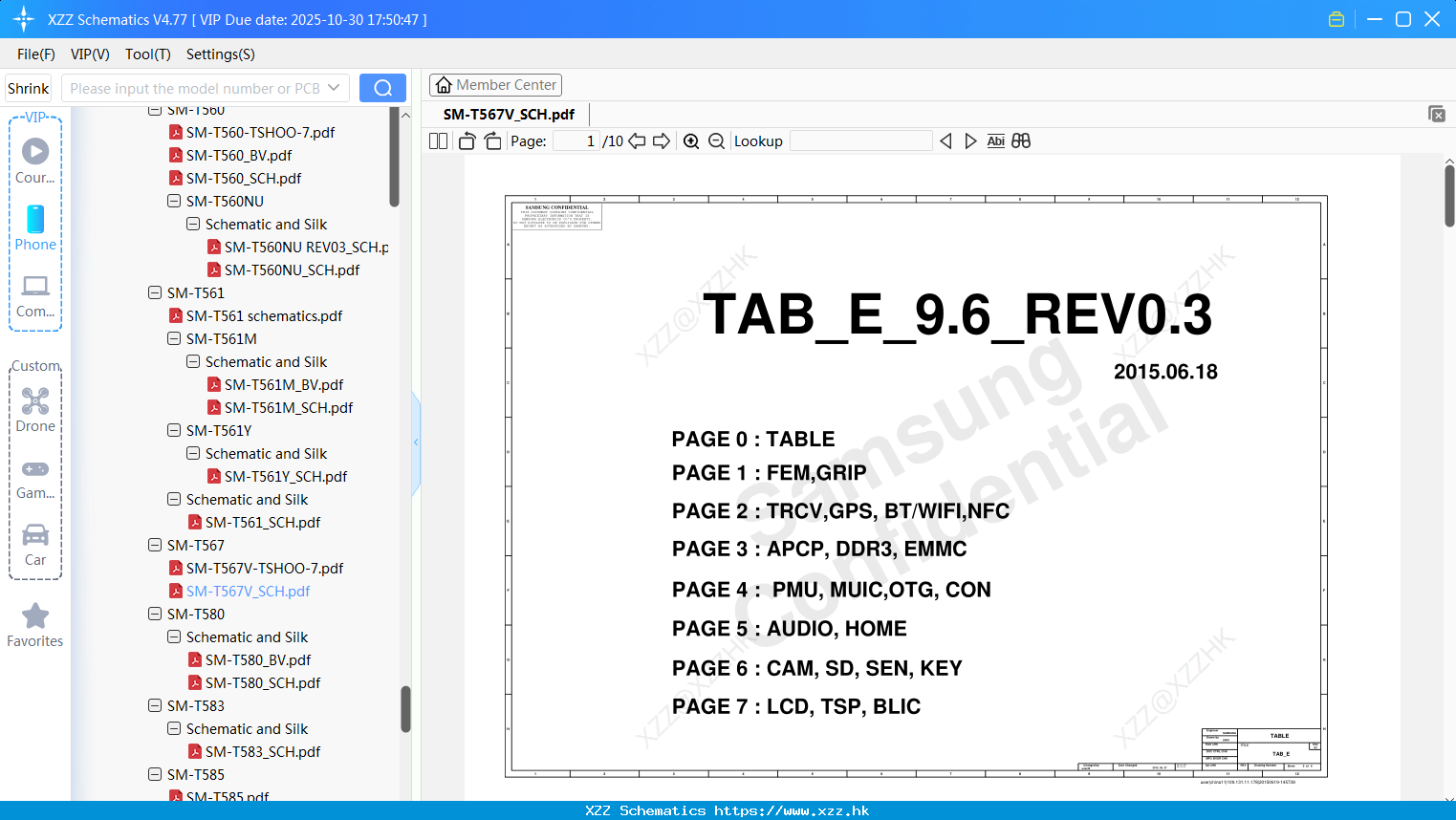The width and height of the screenshot is (1456, 820).
Task: Select the SM-T567V_SCH.pdf document tab
Action: tap(509, 114)
